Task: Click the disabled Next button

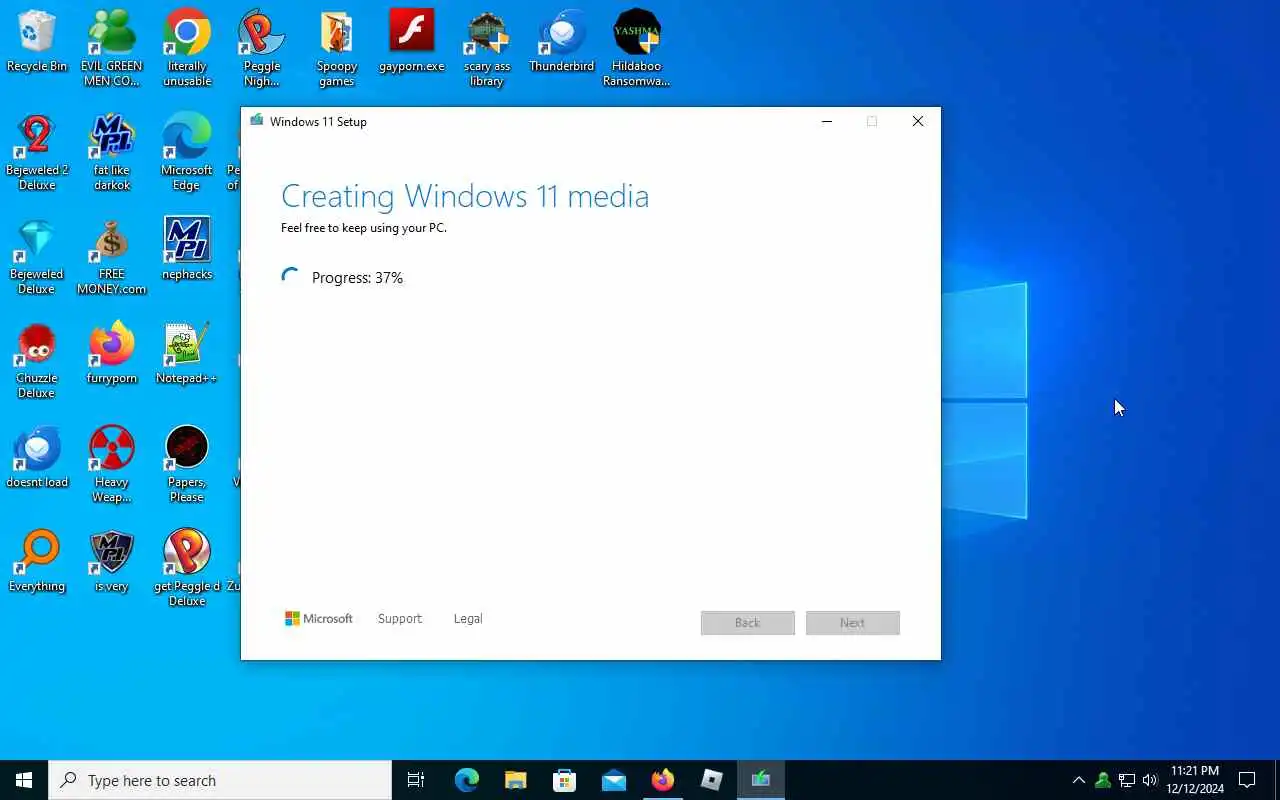Action: 853,623
